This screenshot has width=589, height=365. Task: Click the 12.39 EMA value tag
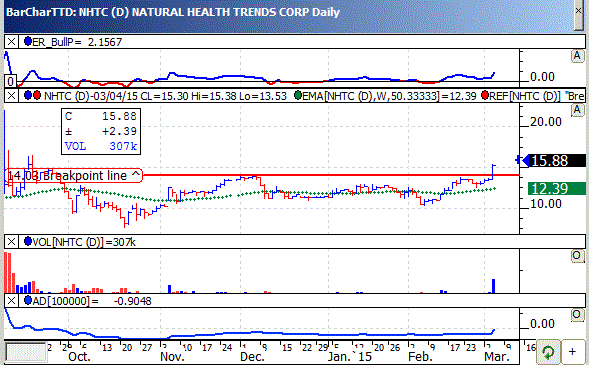[x=557, y=189]
